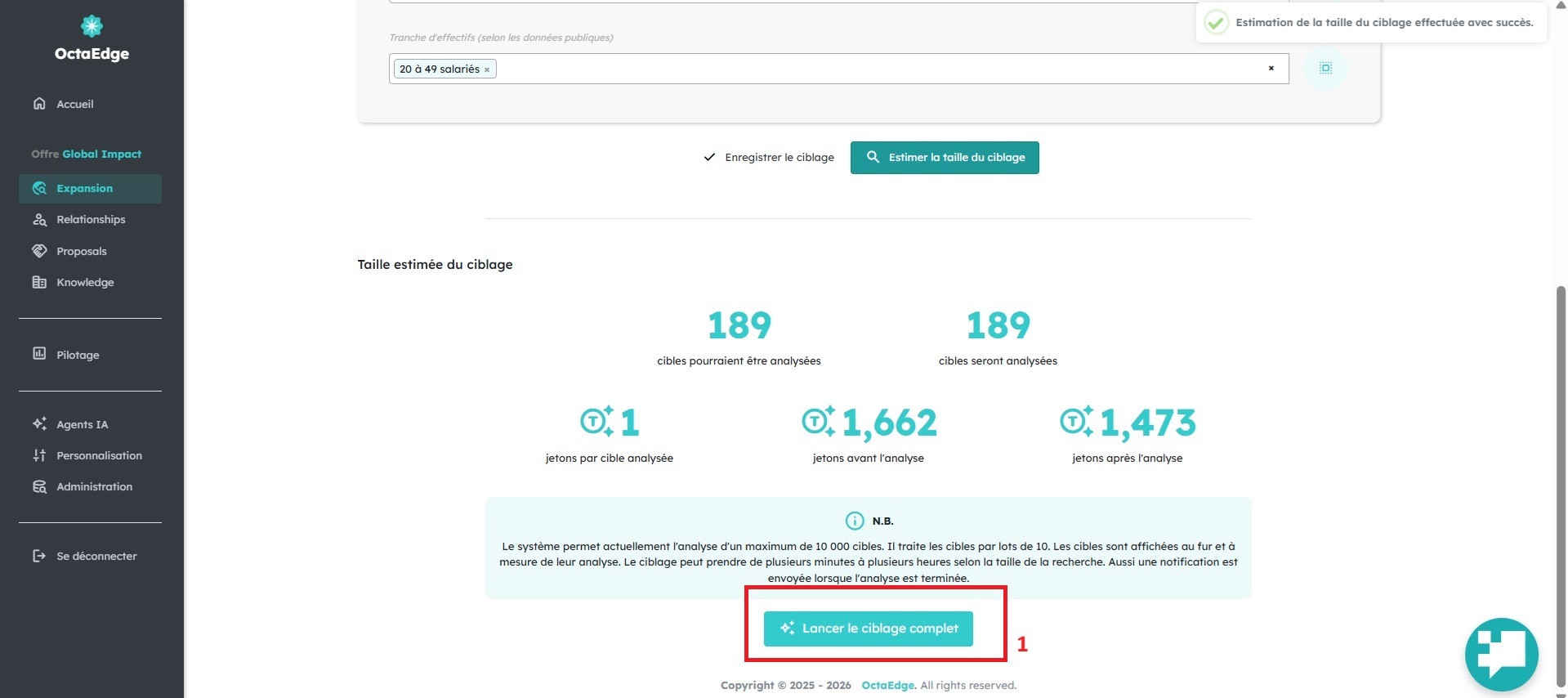Click 'jetons avant l'analyse' label
Image resolution: width=1568 pixels, height=698 pixels.
pos(868,458)
